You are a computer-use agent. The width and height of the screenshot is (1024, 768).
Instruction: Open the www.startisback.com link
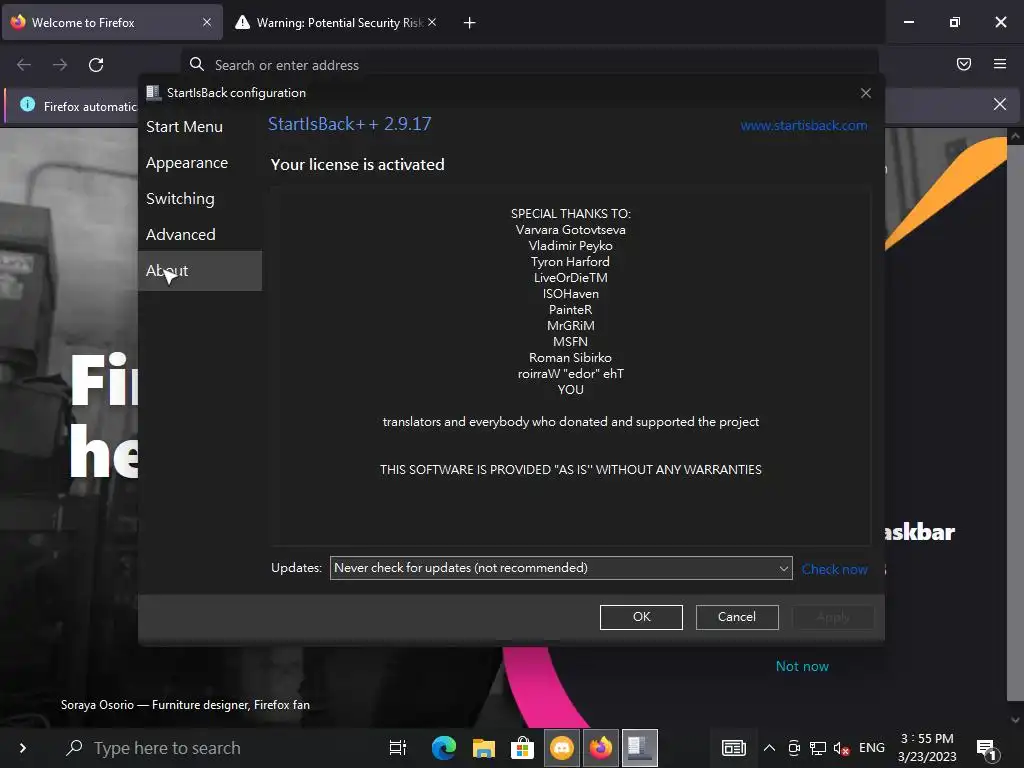[803, 125]
